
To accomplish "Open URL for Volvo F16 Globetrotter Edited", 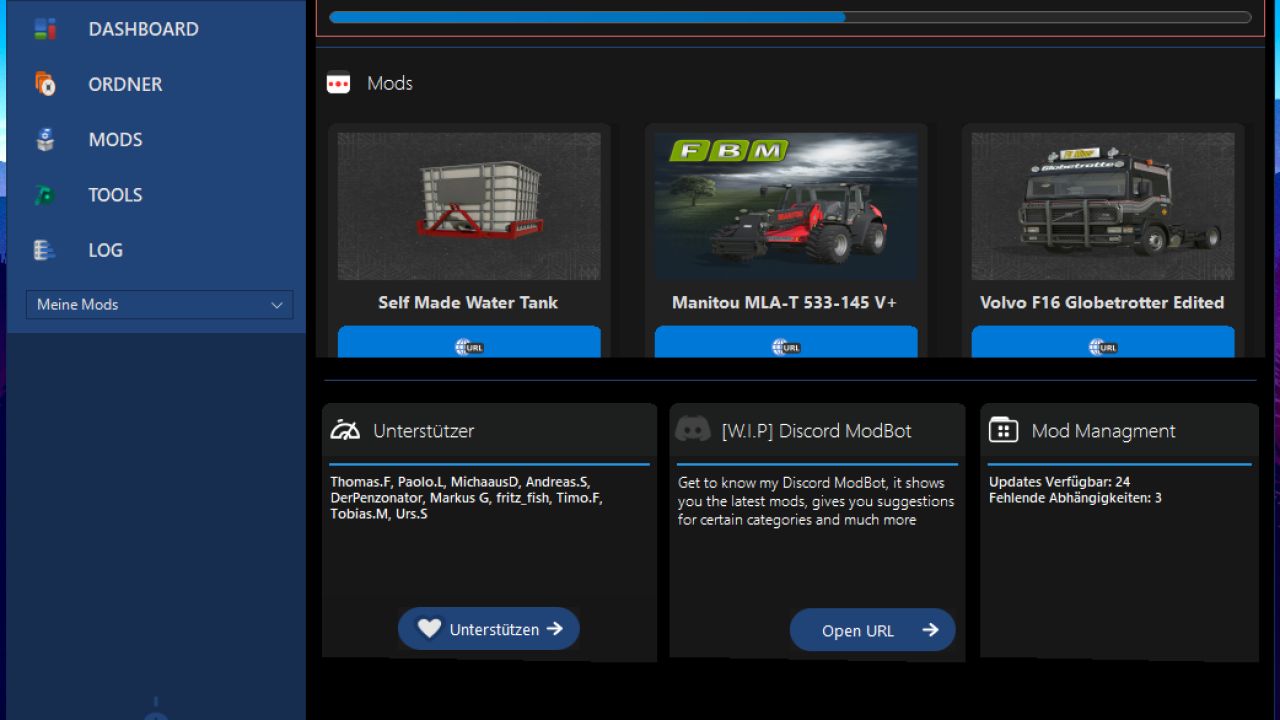I will [1103, 343].
